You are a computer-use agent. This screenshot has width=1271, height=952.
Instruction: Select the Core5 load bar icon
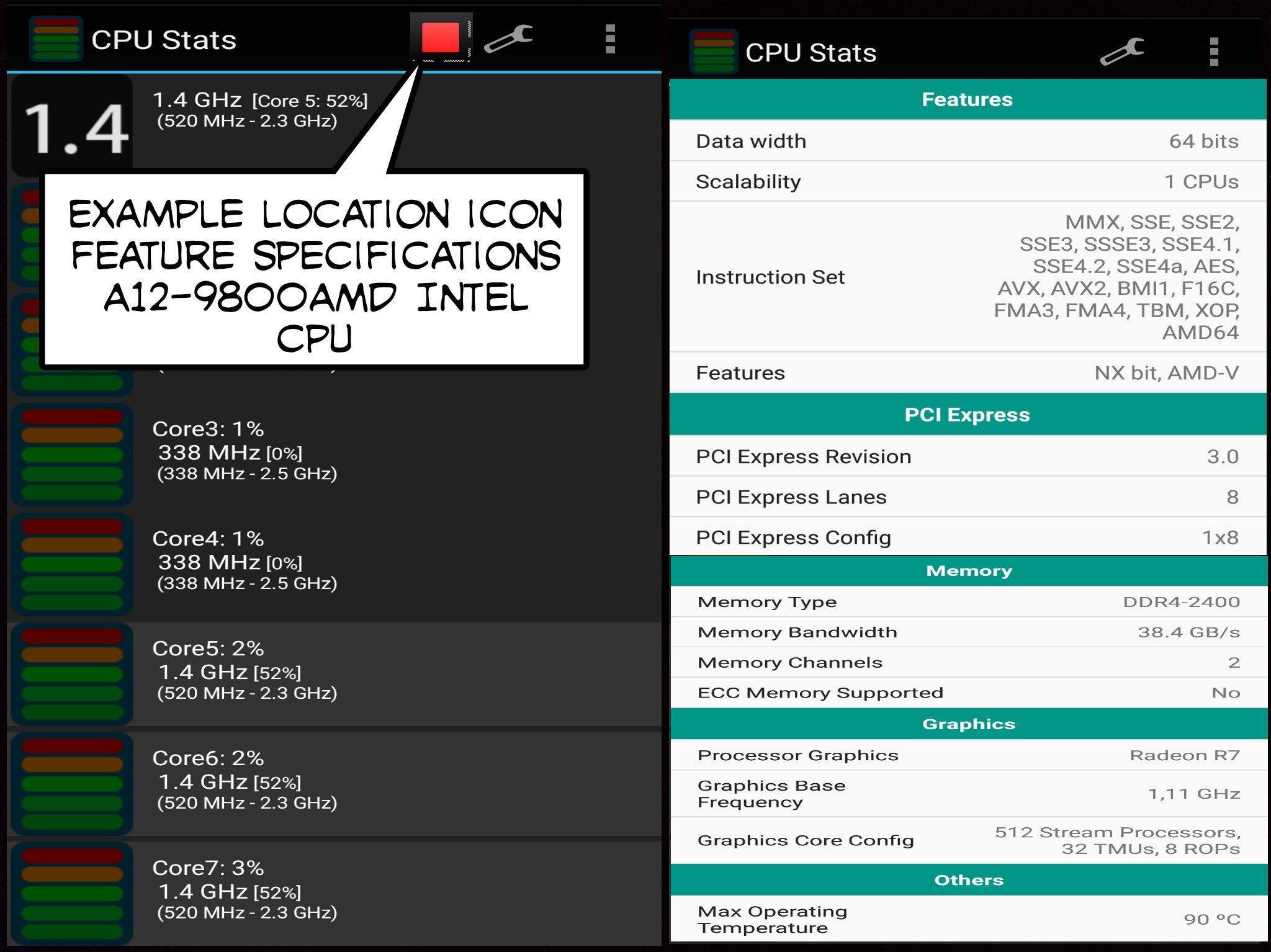pyautogui.click(x=73, y=674)
